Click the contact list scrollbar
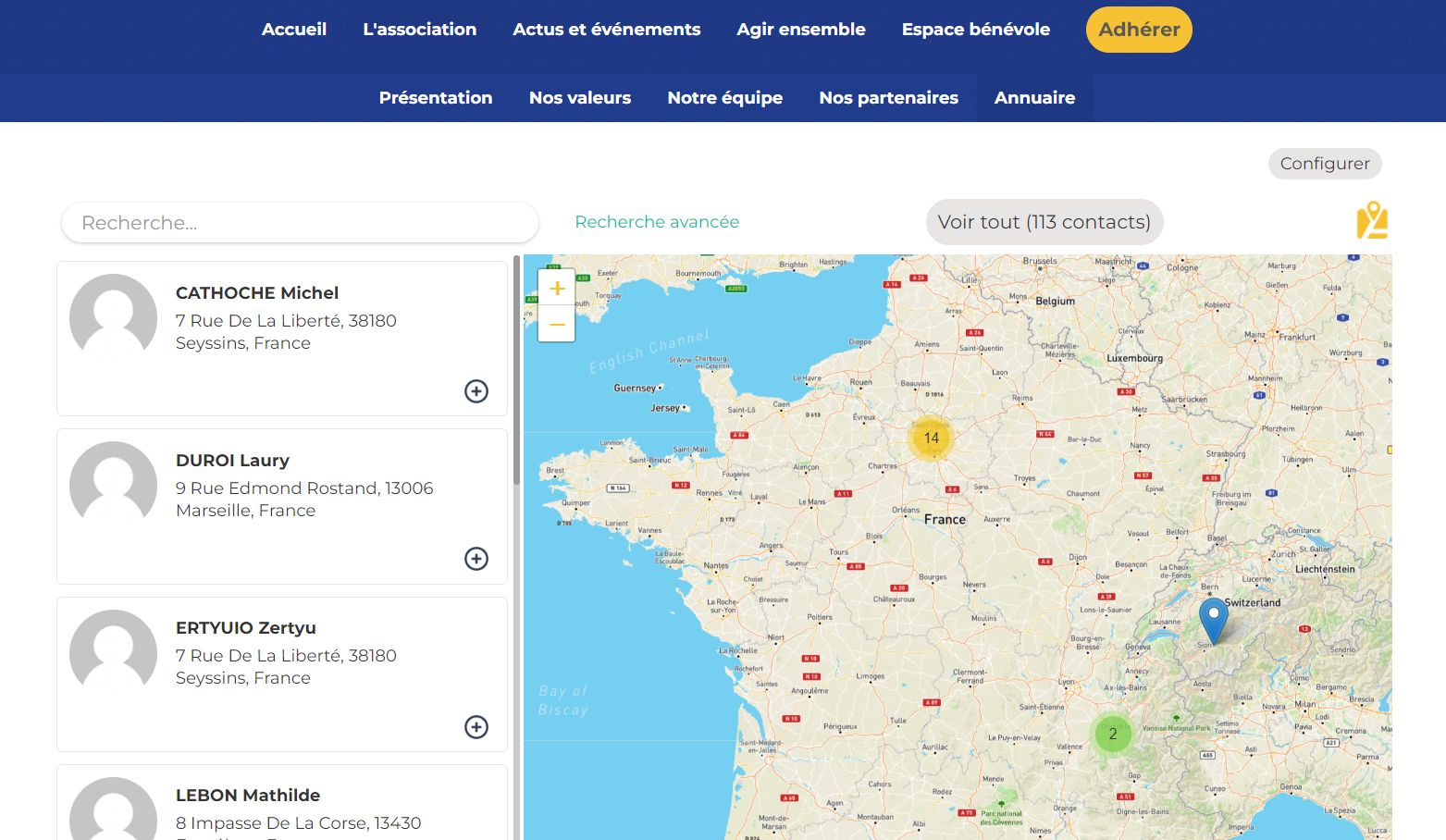1446x840 pixels. [x=516, y=370]
